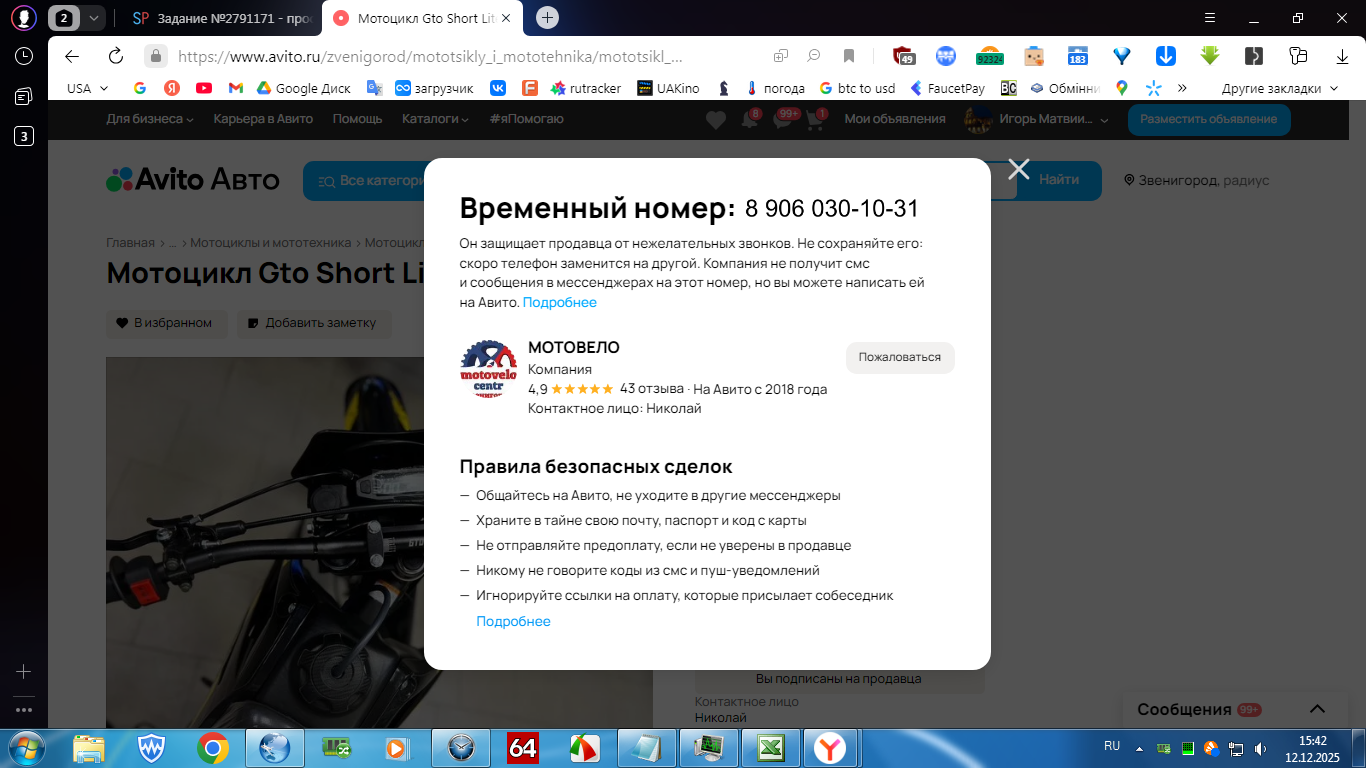The height and width of the screenshot is (768, 1366).
Task: Open the Помощь menu item
Action: [x=357, y=119]
